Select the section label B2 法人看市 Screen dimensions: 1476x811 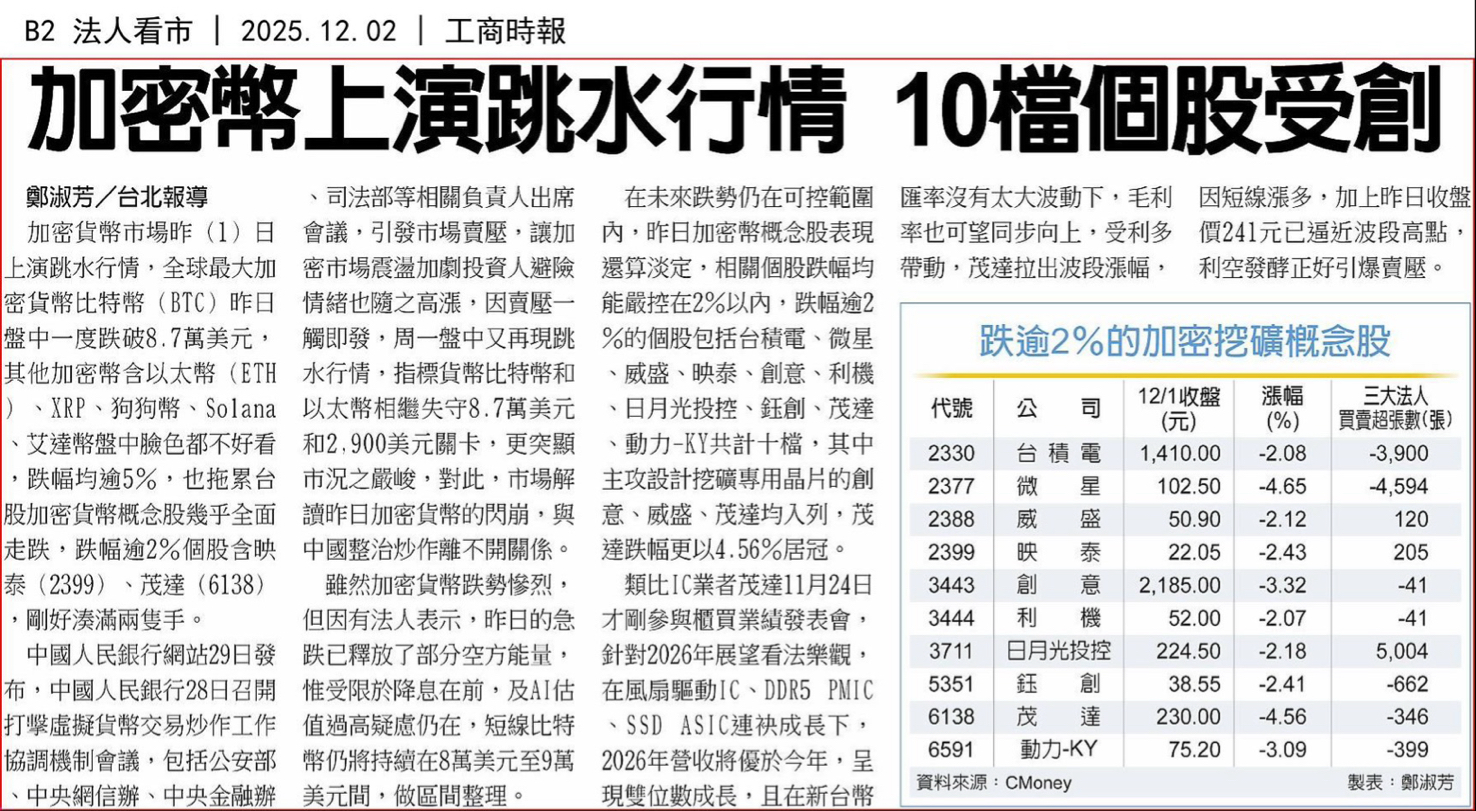[108, 32]
